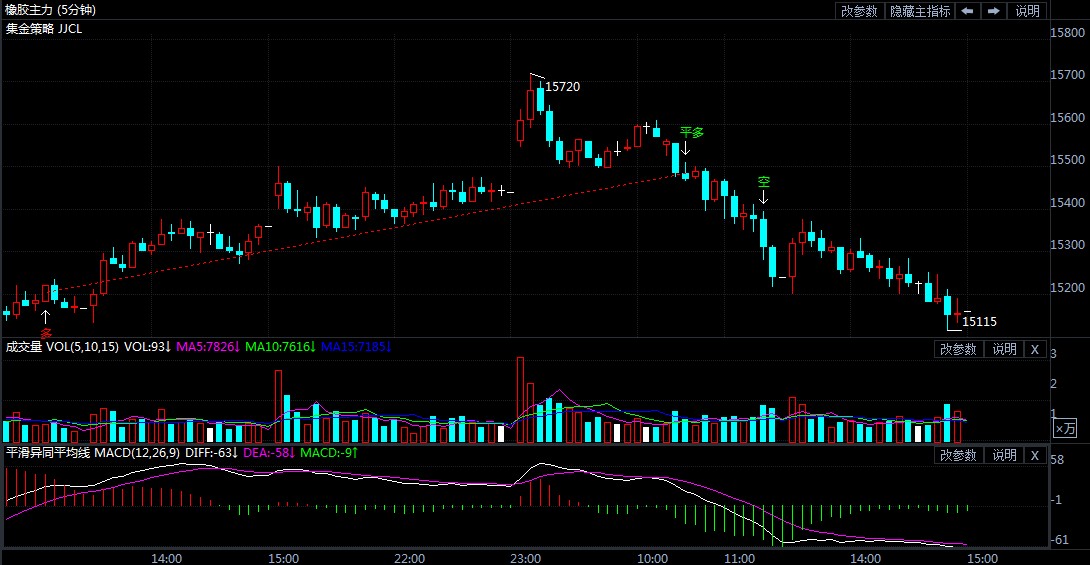The width and height of the screenshot is (1090, 565).
Task: Close the volume indicator panel
Action: [1034, 349]
